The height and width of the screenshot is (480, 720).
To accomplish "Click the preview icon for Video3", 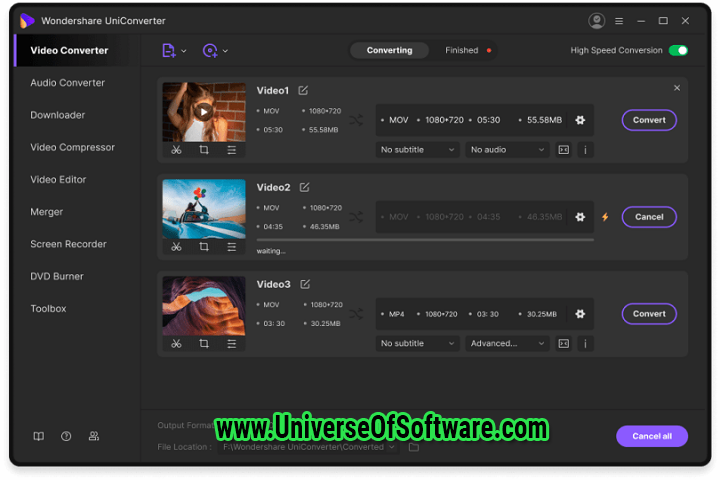I will [563, 344].
